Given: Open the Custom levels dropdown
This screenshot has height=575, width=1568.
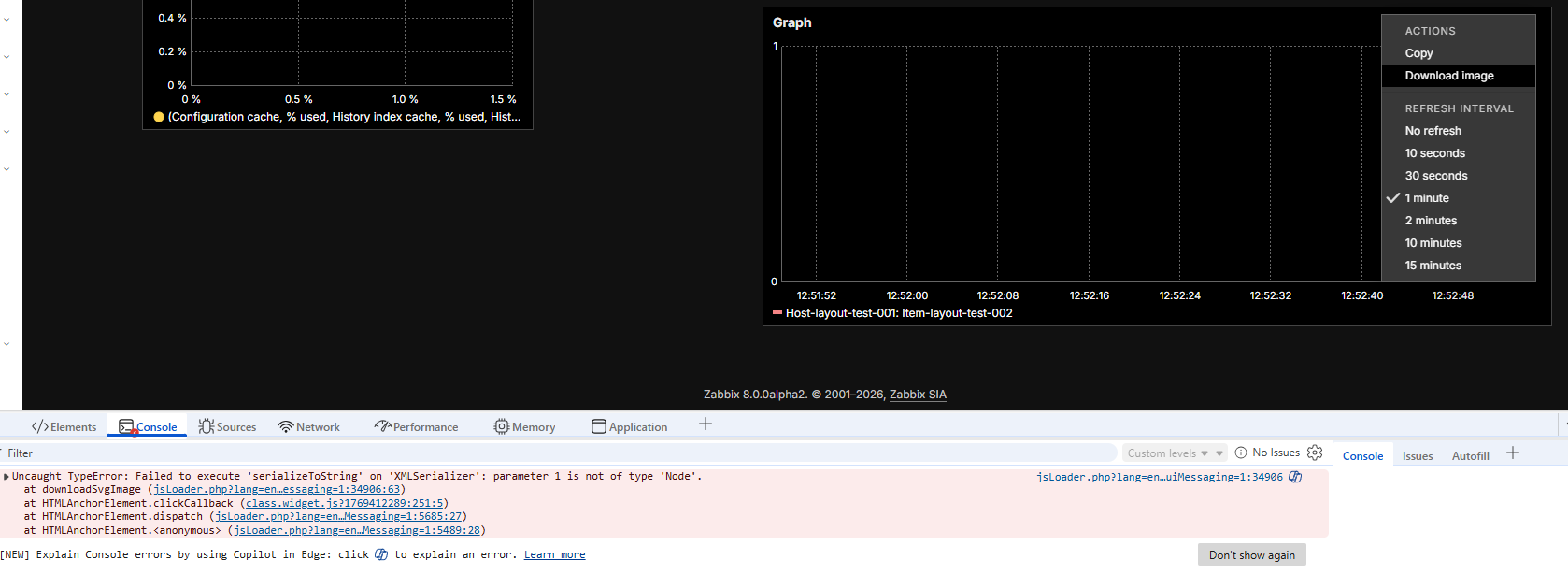Looking at the screenshot, I should pyautogui.click(x=1174, y=453).
